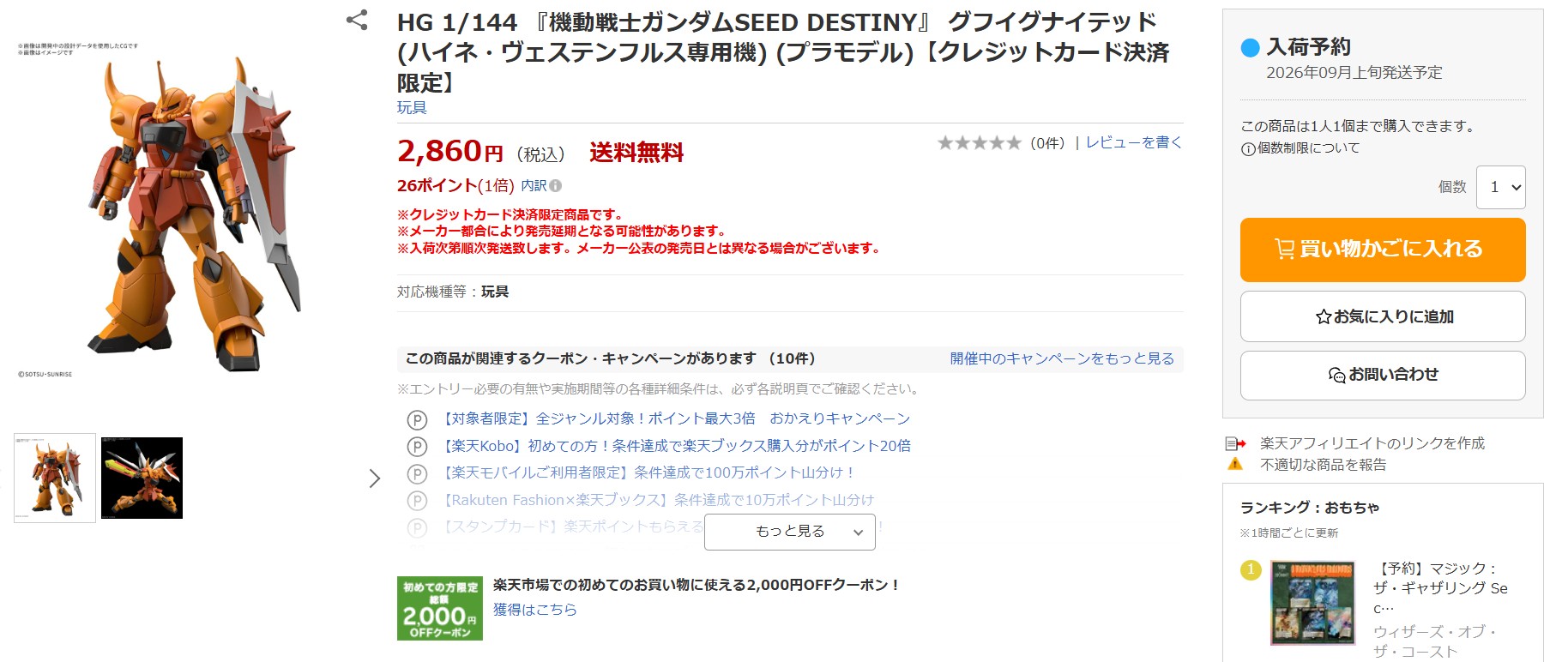Open the 個数 quantity dropdown

[1500, 187]
